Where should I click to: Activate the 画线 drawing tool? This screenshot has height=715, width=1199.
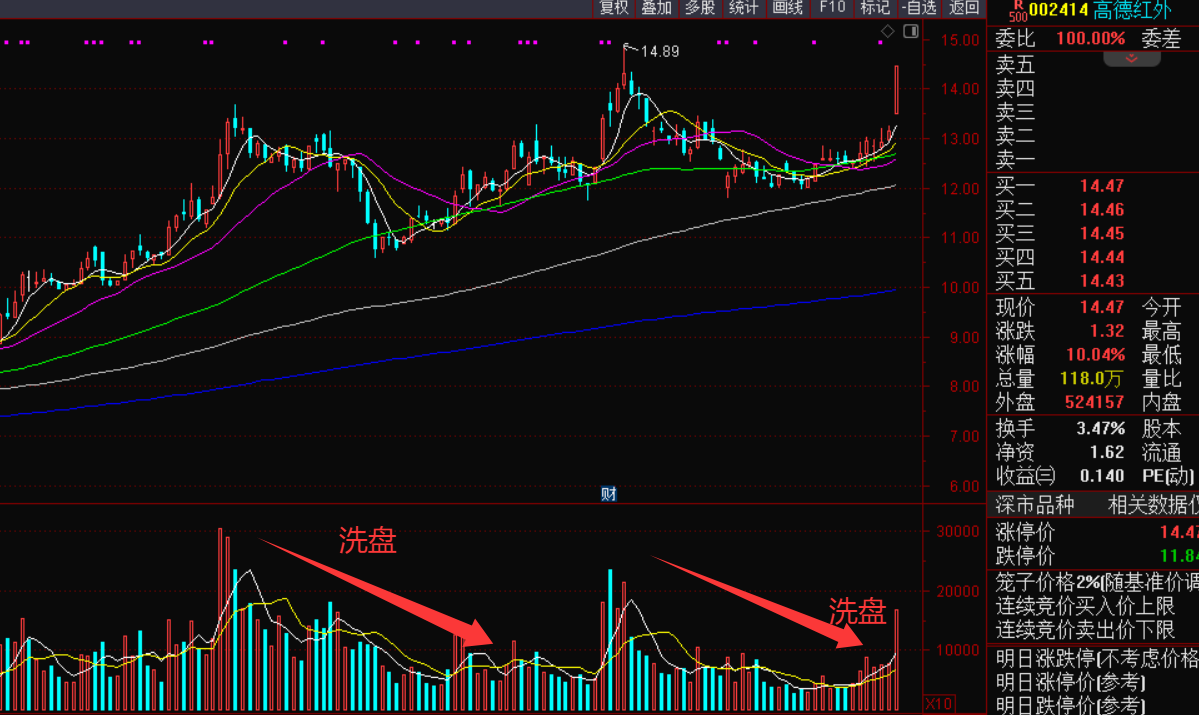(788, 8)
